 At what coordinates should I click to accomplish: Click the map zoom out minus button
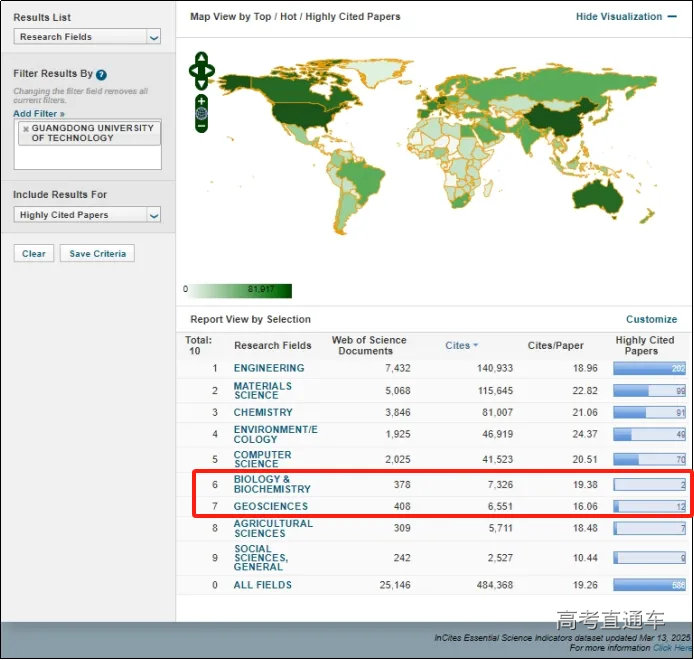click(x=202, y=126)
